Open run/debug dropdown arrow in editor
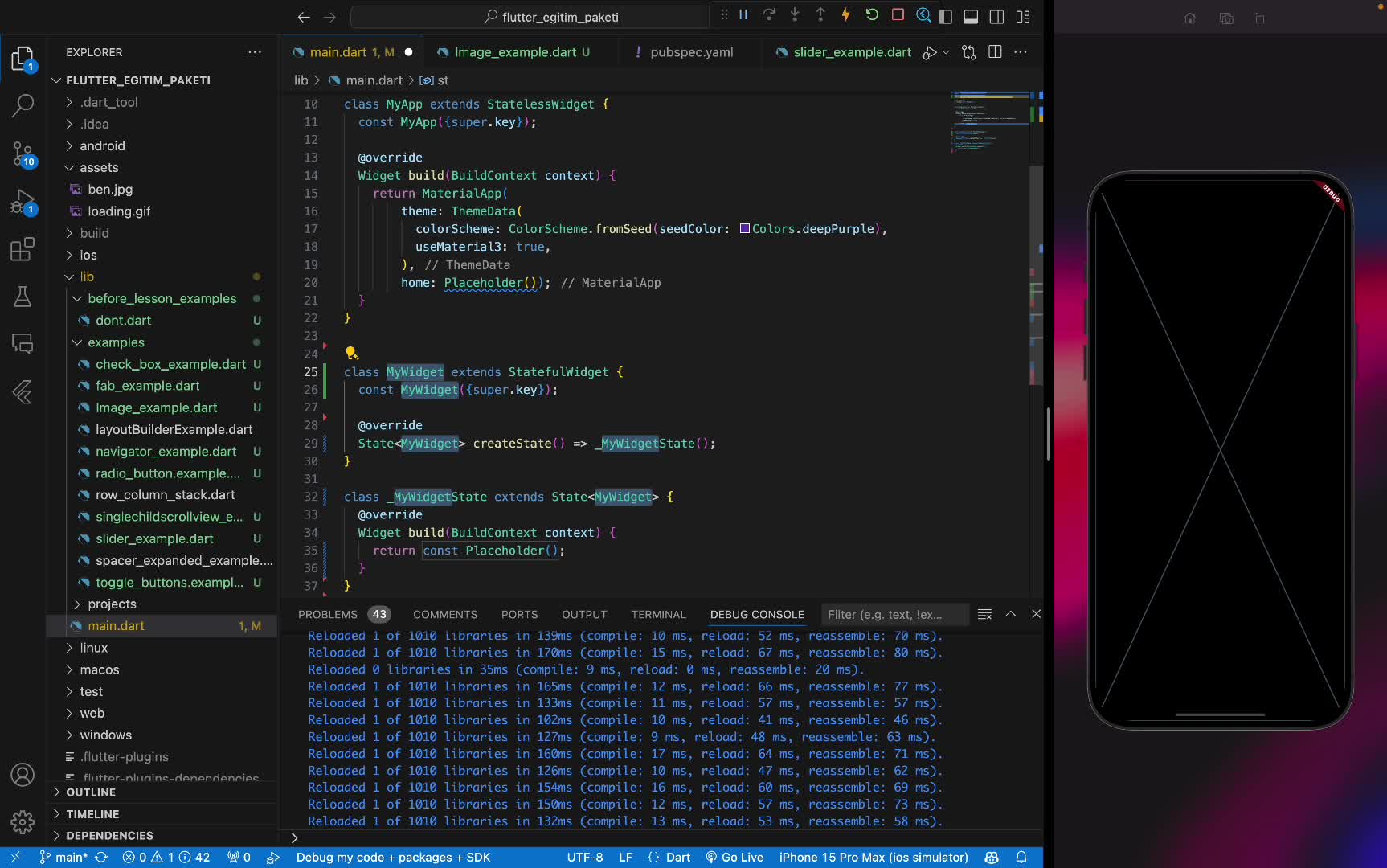Image resolution: width=1387 pixels, height=868 pixels. pyautogui.click(x=946, y=52)
